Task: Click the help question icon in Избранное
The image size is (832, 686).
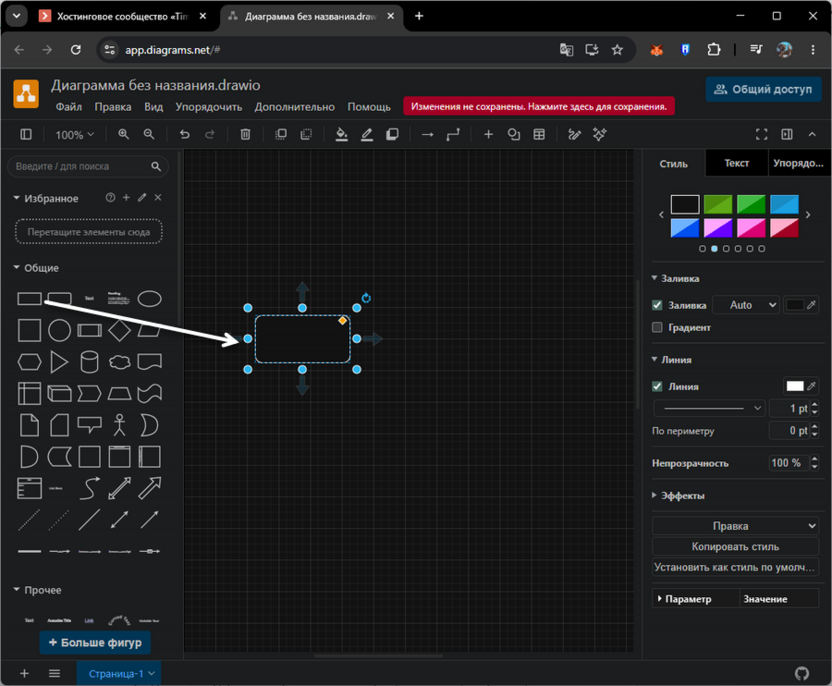Action: point(110,197)
